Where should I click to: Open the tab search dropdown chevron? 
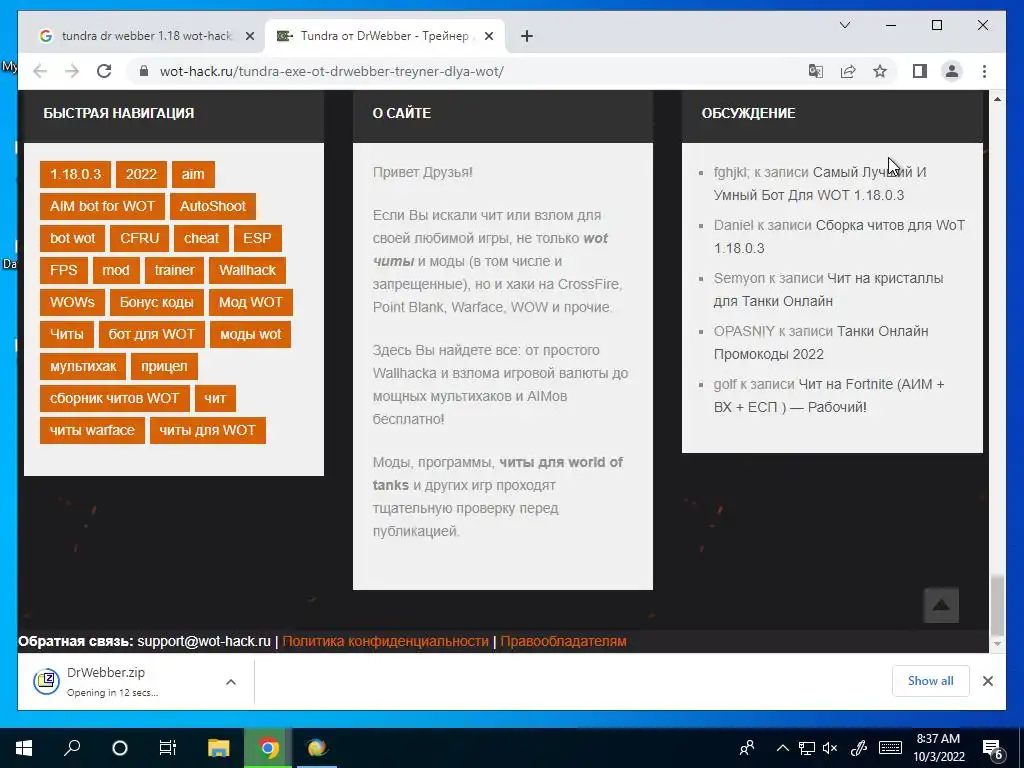tap(844, 25)
